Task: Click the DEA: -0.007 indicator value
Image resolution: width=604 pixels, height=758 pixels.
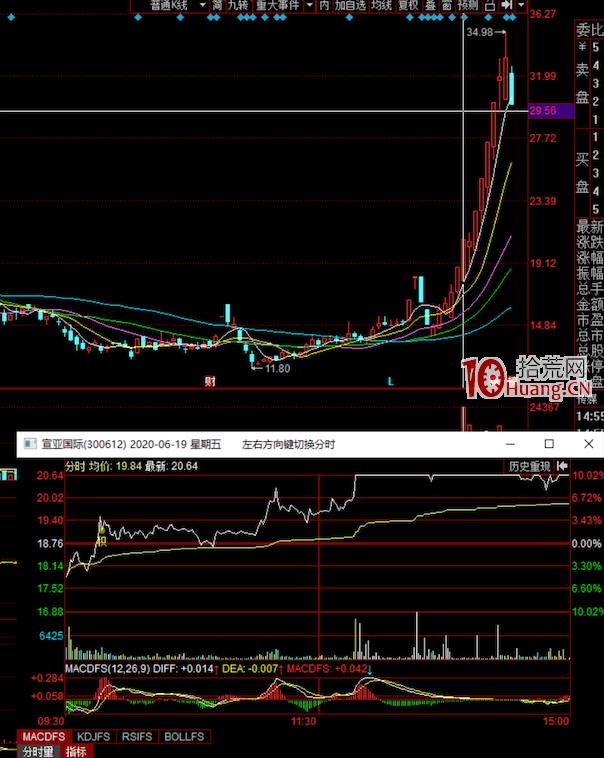Action: pyautogui.click(x=250, y=669)
